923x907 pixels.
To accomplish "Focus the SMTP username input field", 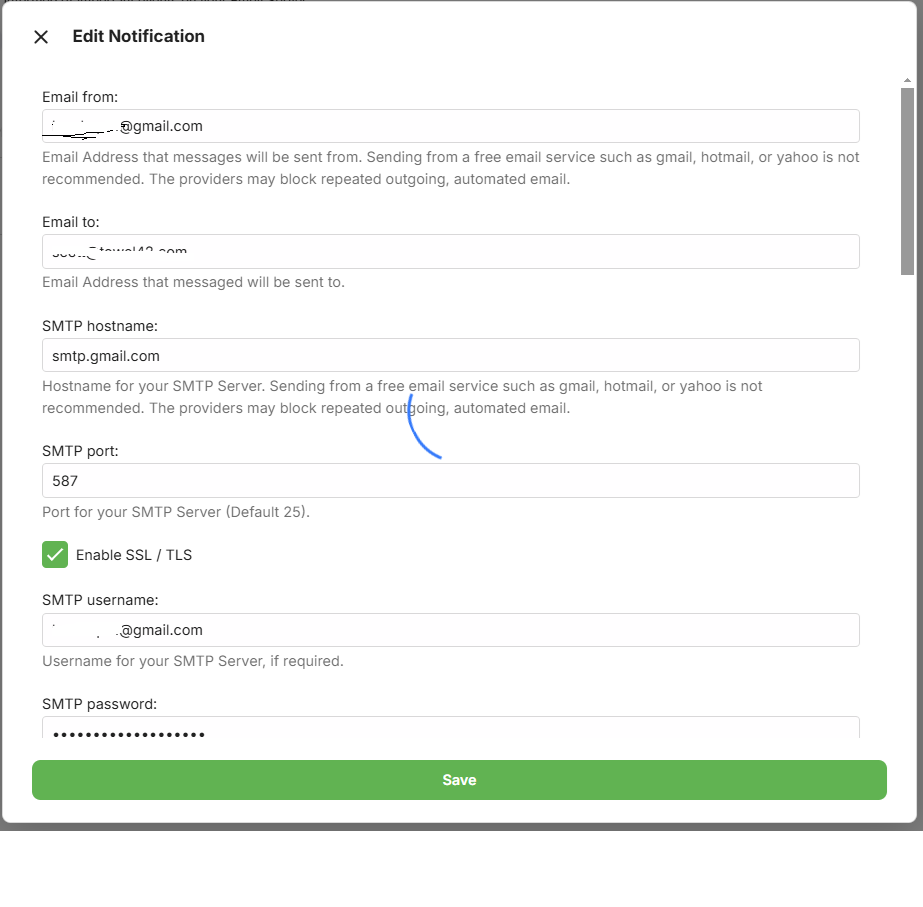I will [x=450, y=630].
